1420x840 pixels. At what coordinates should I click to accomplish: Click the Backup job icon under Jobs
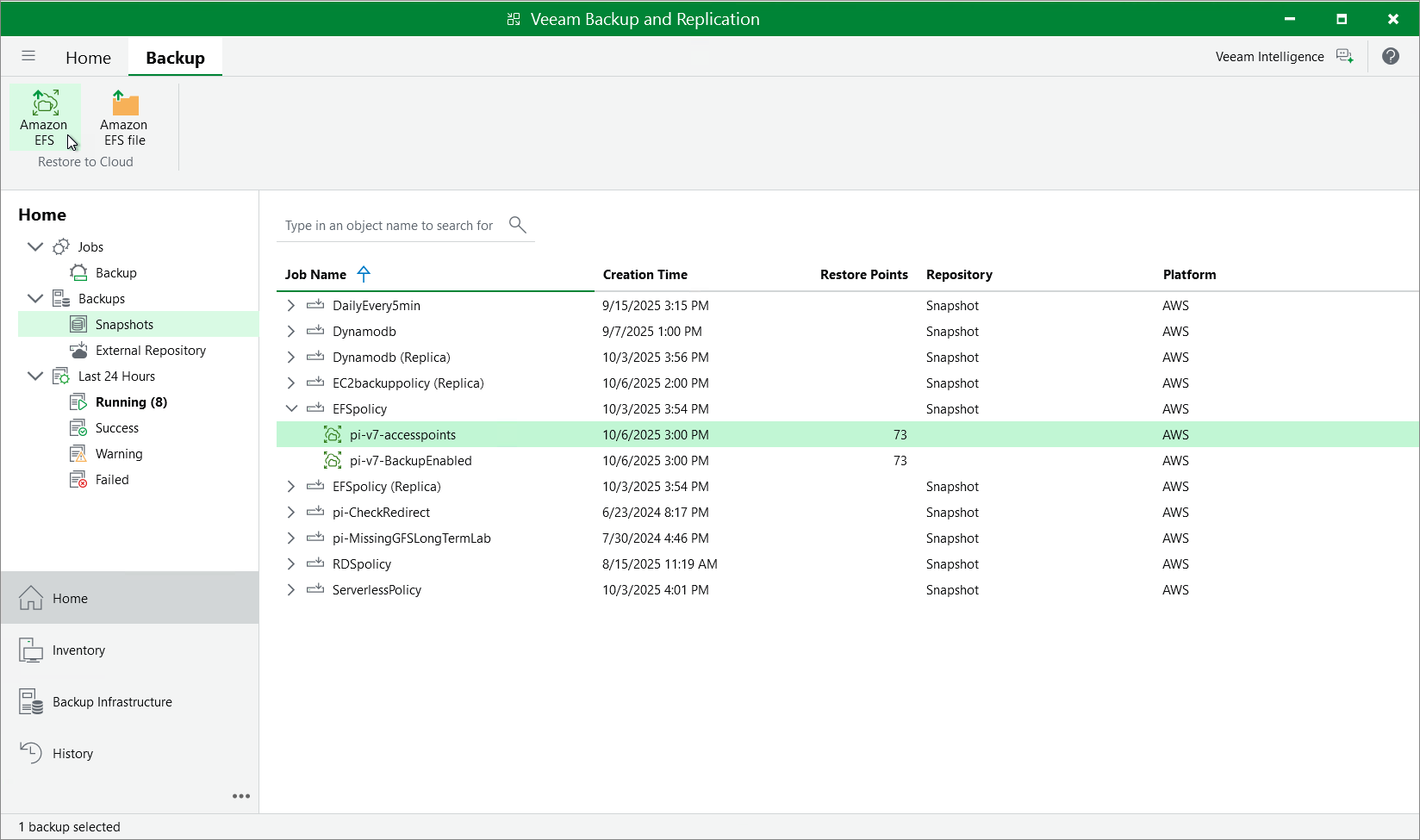point(78,273)
